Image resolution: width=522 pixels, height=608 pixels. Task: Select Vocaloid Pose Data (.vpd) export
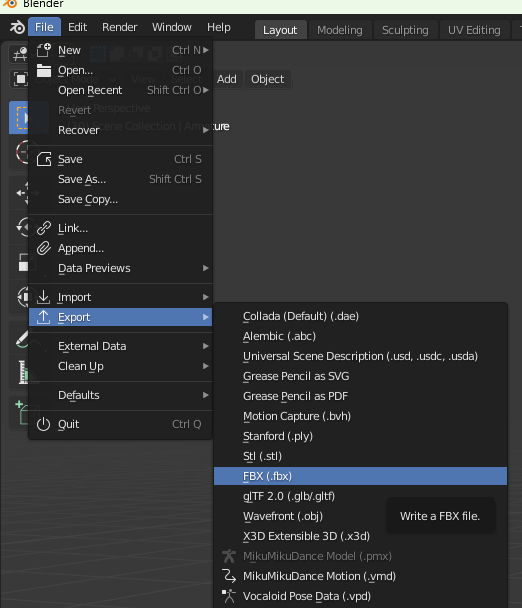click(x=360, y=596)
